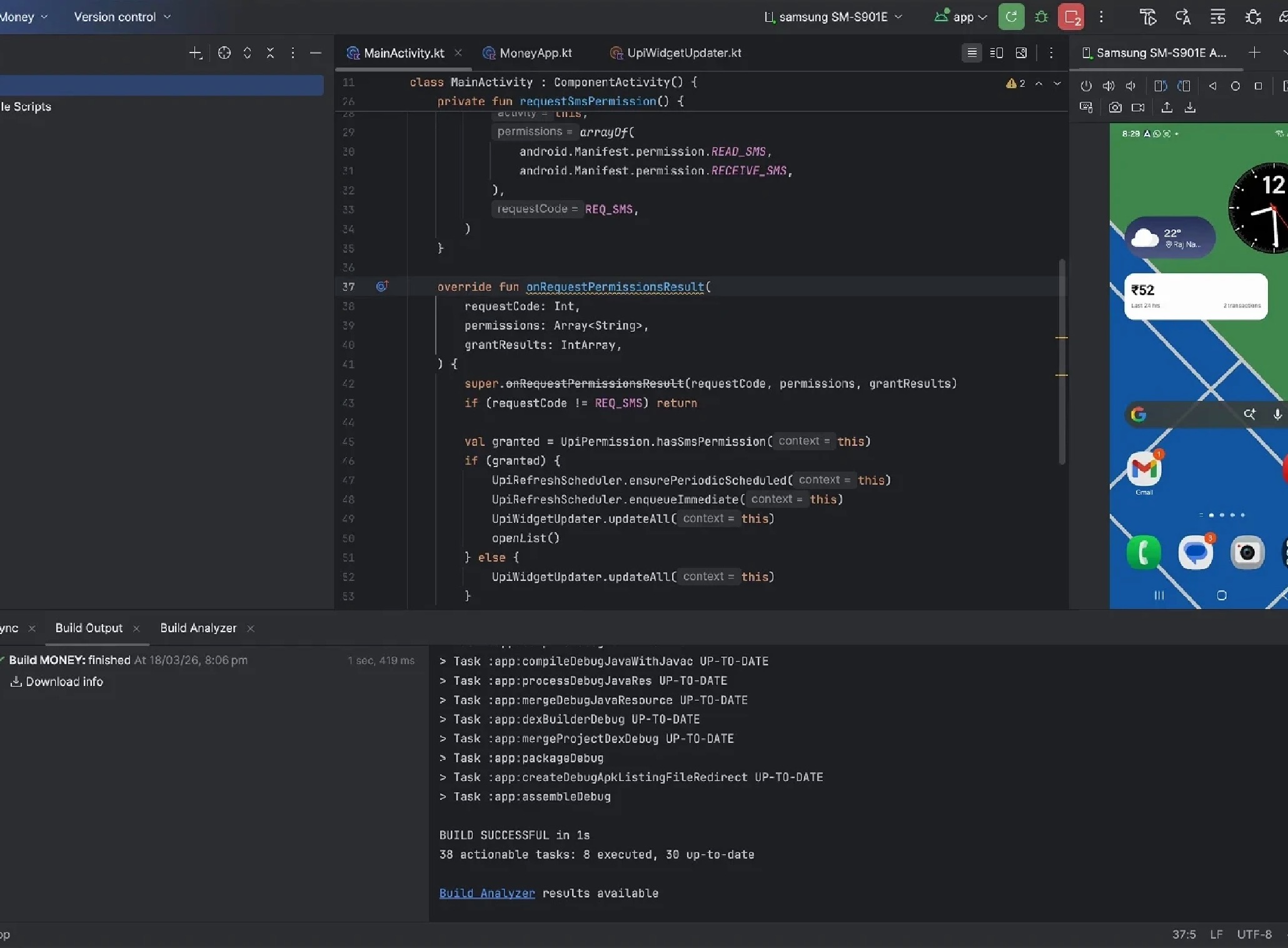This screenshot has height=948, width=1288.
Task: Go to previous highlighted warning
Action: click(1039, 83)
